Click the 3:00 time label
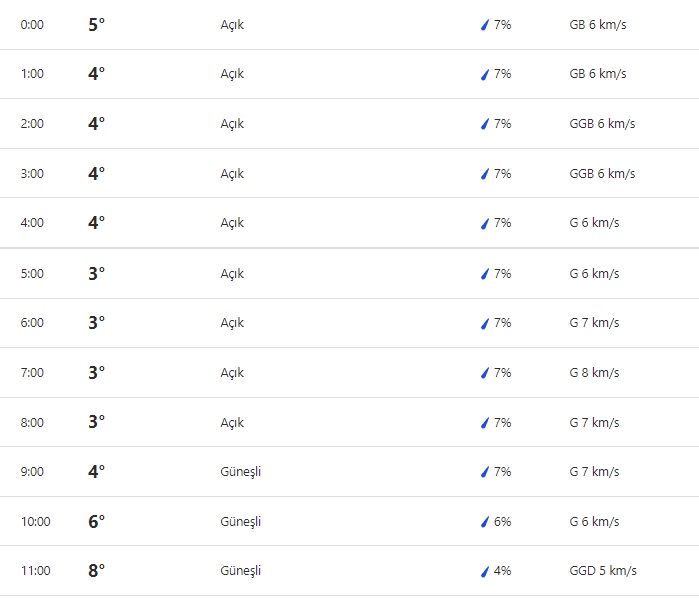 coord(32,174)
